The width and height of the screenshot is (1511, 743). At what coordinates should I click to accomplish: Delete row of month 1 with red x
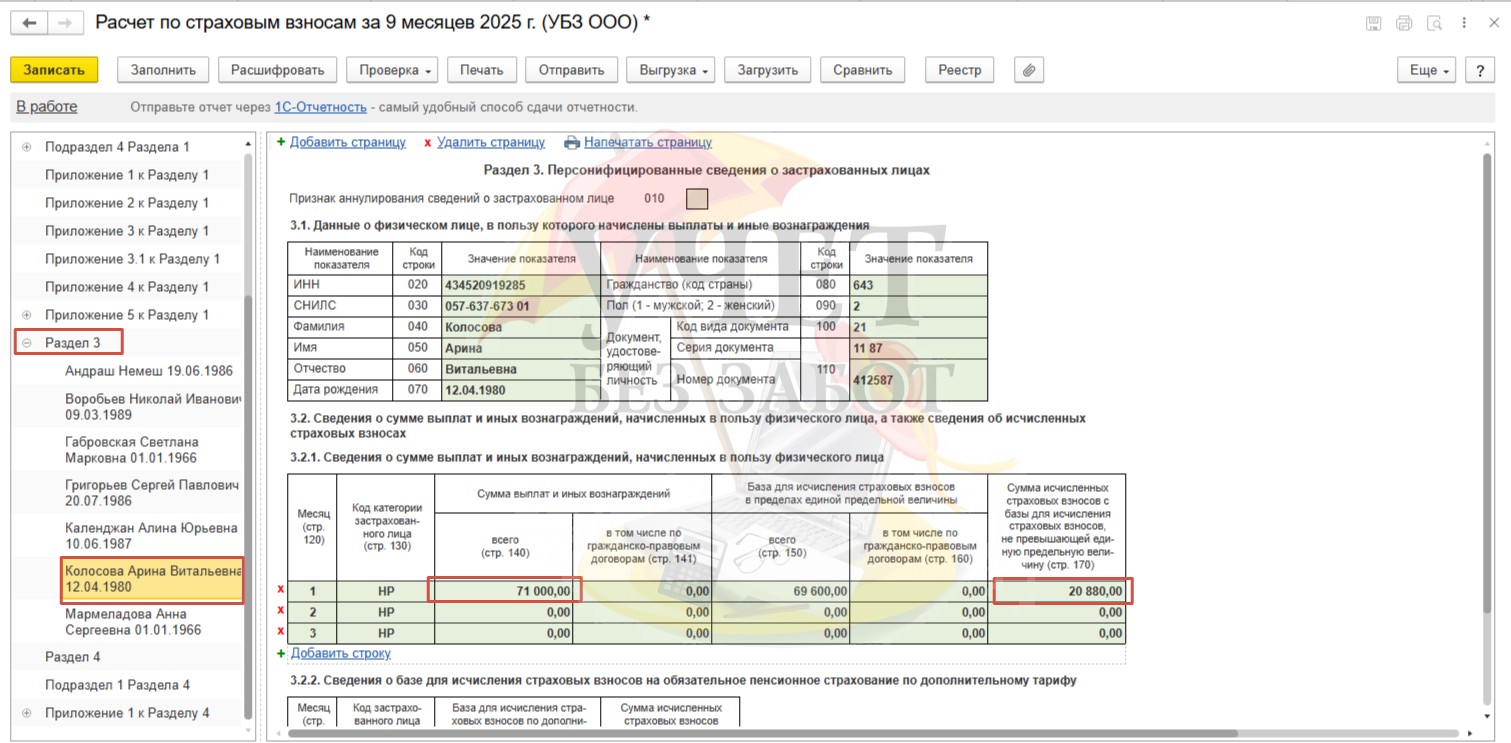(280, 590)
